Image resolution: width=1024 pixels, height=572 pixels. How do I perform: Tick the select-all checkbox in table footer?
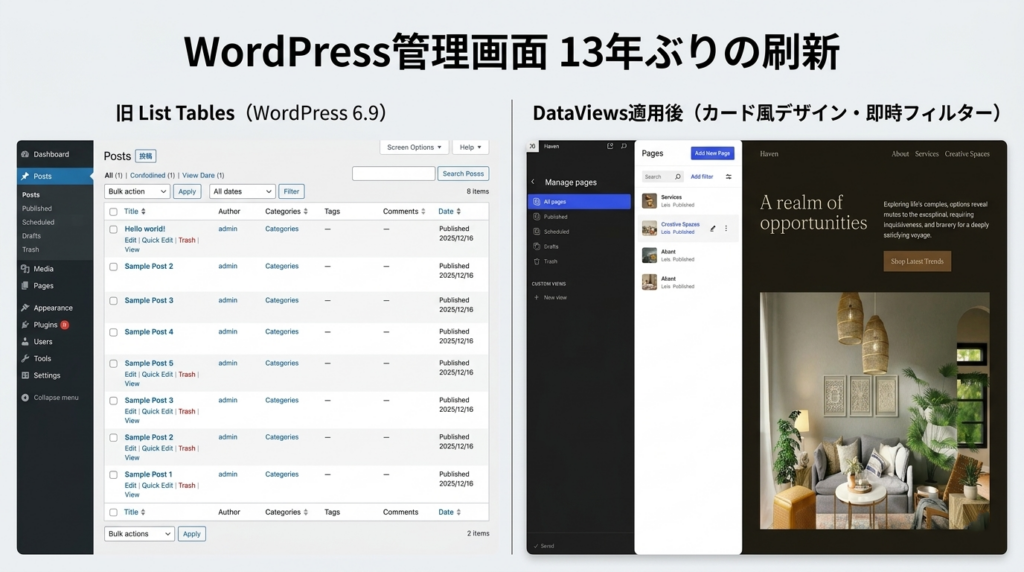click(113, 513)
